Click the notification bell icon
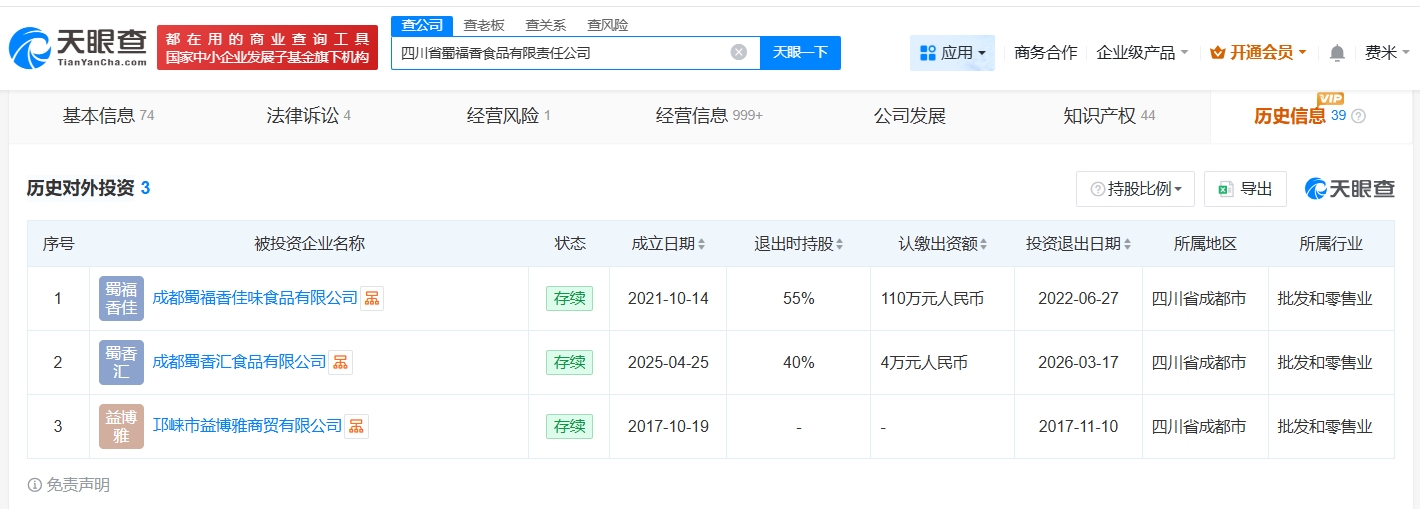Screen dimensions: 1420x509 (x=1337, y=53)
